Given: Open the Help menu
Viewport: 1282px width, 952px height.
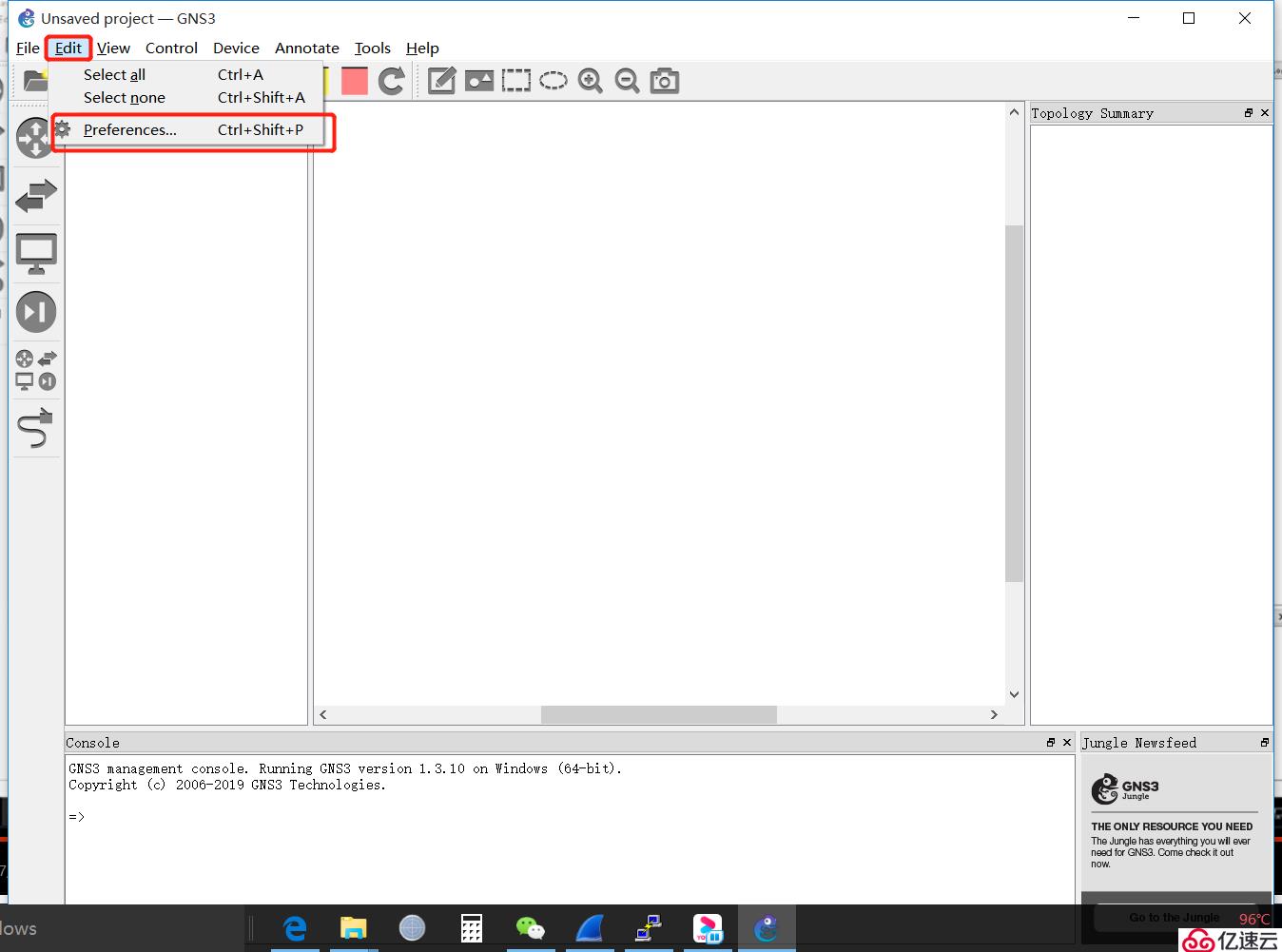Looking at the screenshot, I should (422, 48).
